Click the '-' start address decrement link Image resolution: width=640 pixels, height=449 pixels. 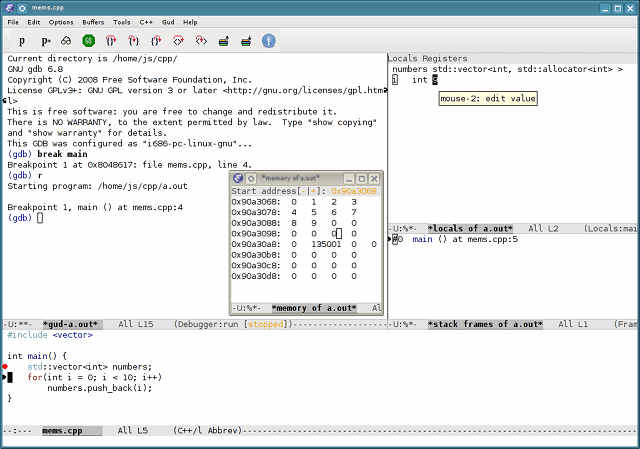303,191
